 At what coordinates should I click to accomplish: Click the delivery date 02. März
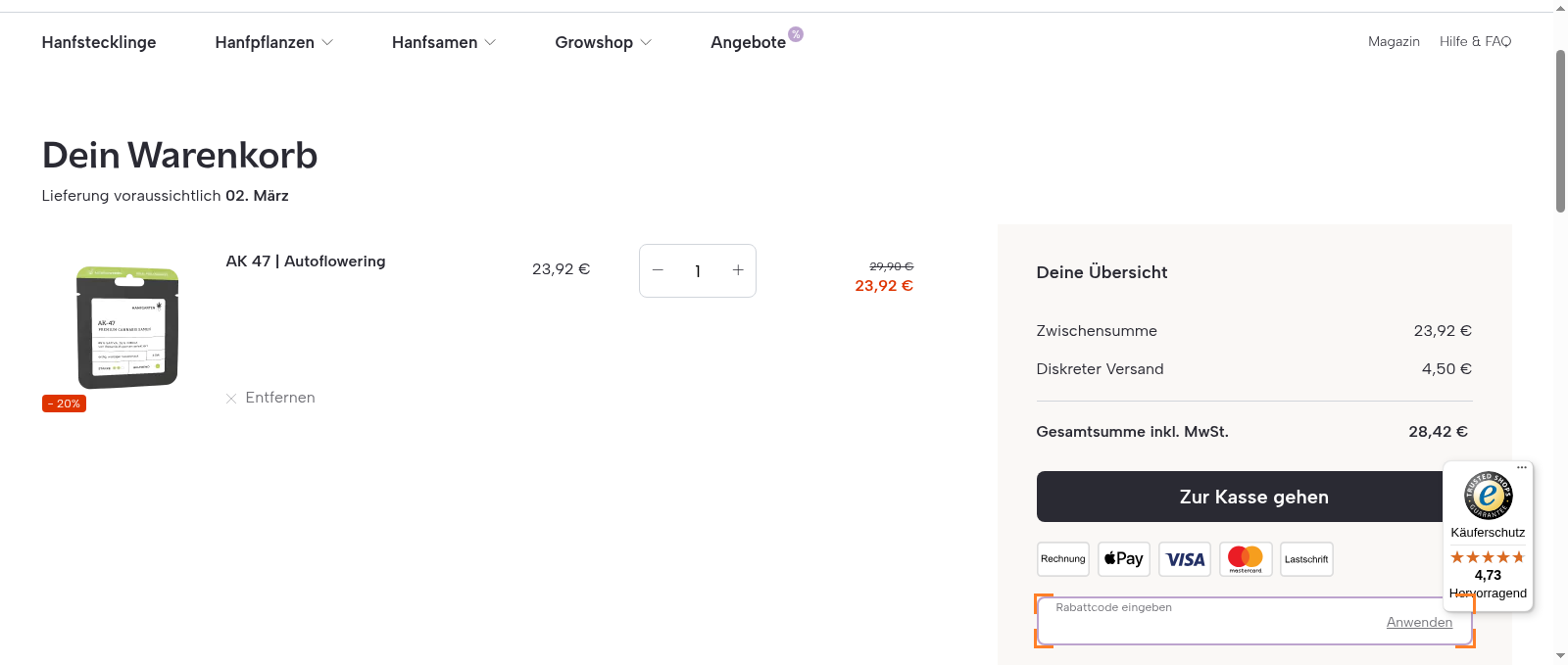coord(257,196)
